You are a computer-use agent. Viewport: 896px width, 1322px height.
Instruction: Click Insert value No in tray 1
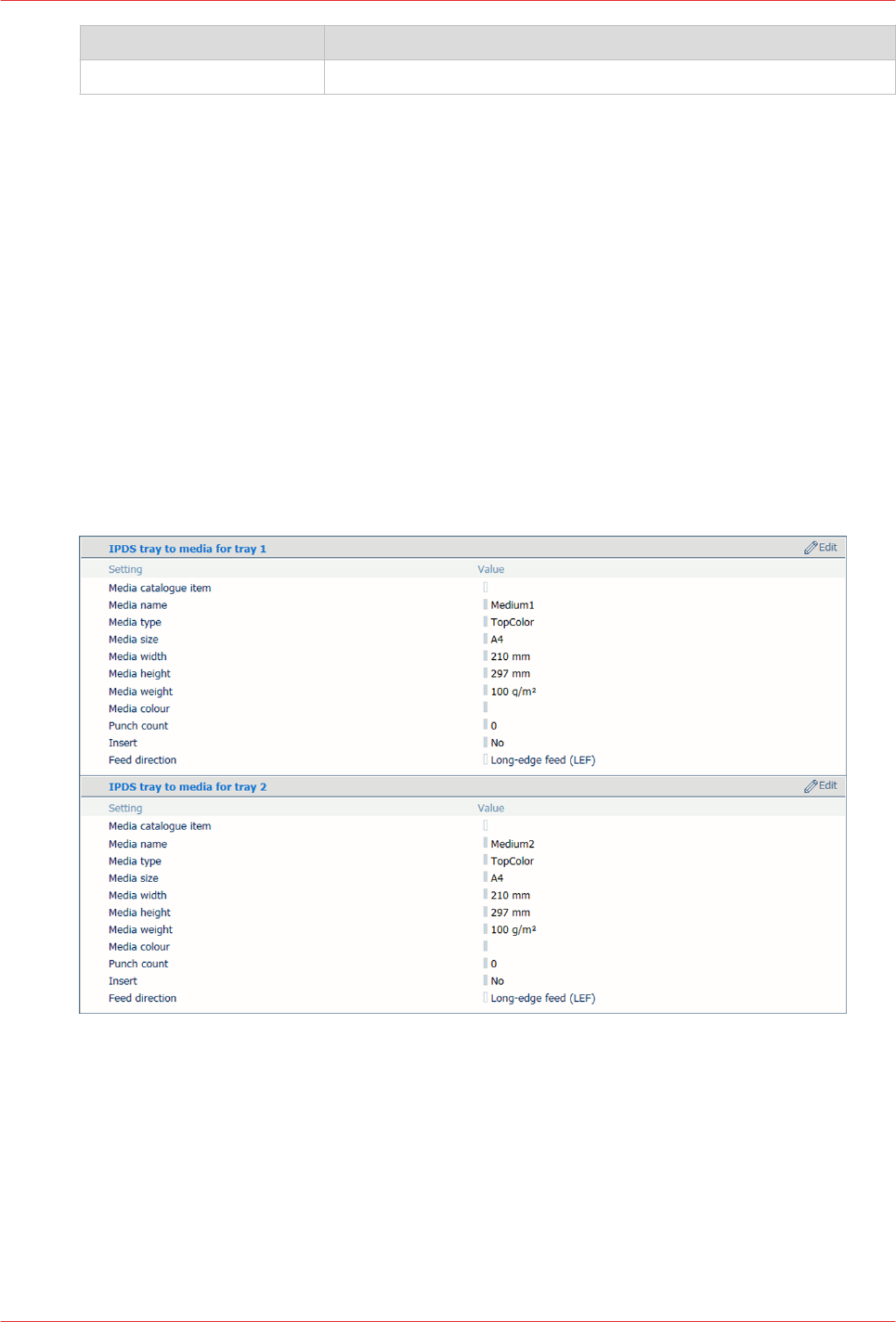[x=498, y=743]
